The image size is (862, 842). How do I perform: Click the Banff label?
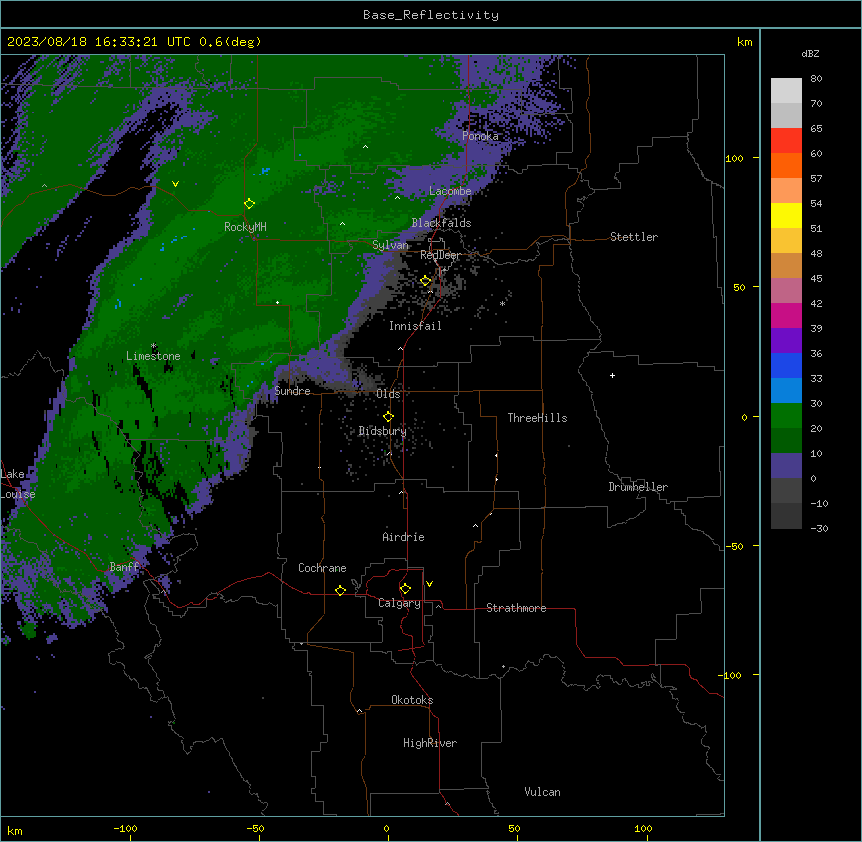click(x=124, y=567)
